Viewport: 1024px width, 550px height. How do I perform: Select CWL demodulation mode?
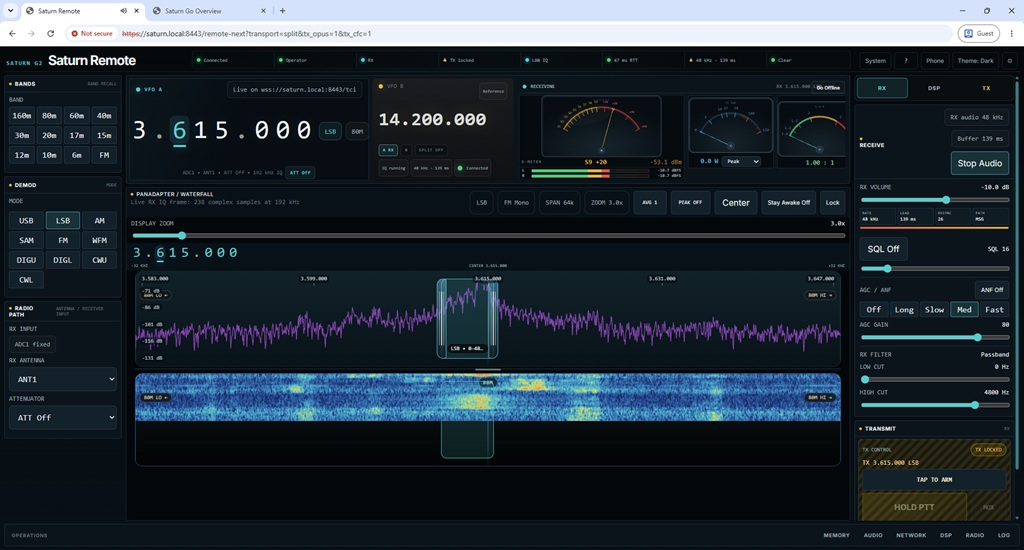(26, 280)
